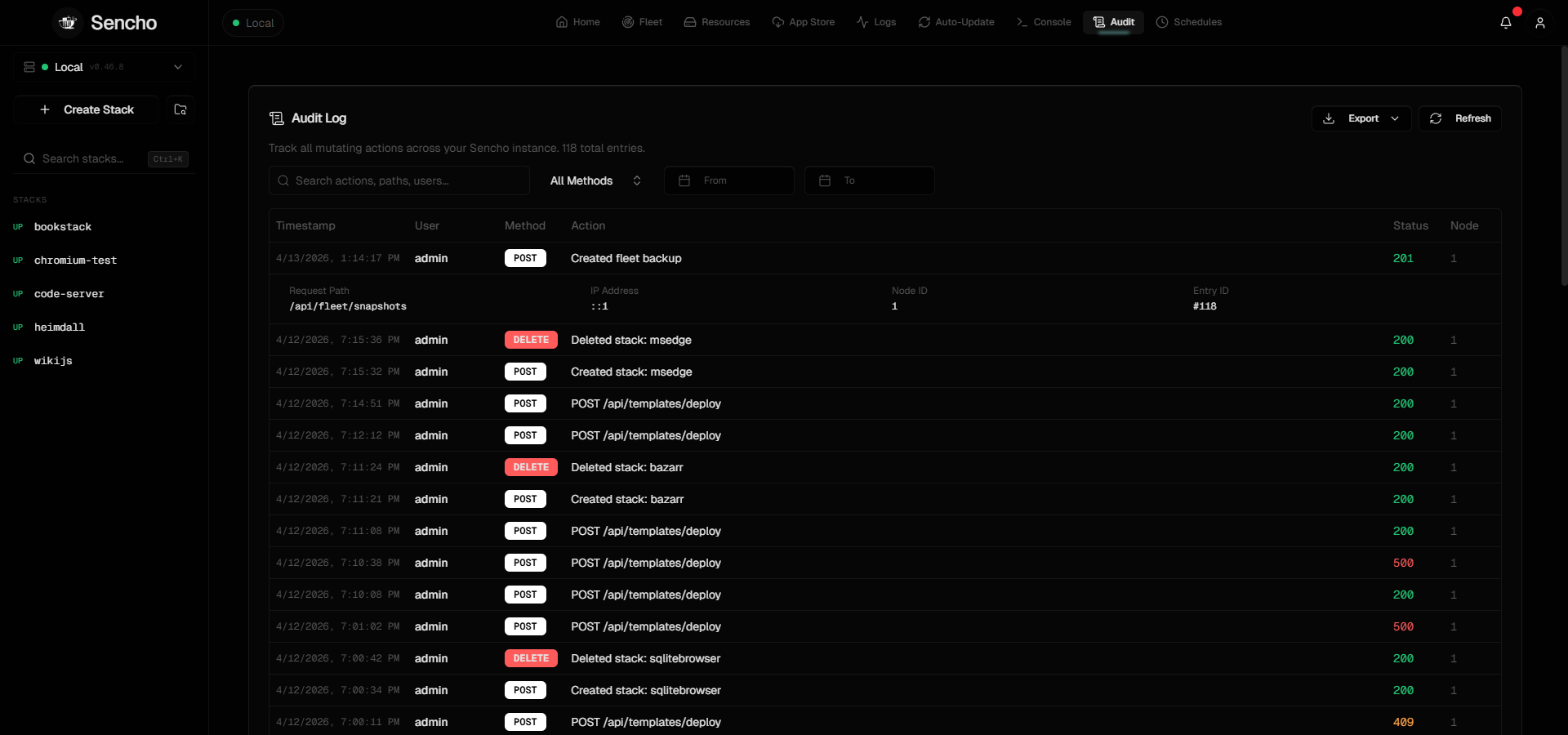Click the page vertical scrollbar
Image resolution: width=1568 pixels, height=735 pixels.
click(x=1564, y=166)
